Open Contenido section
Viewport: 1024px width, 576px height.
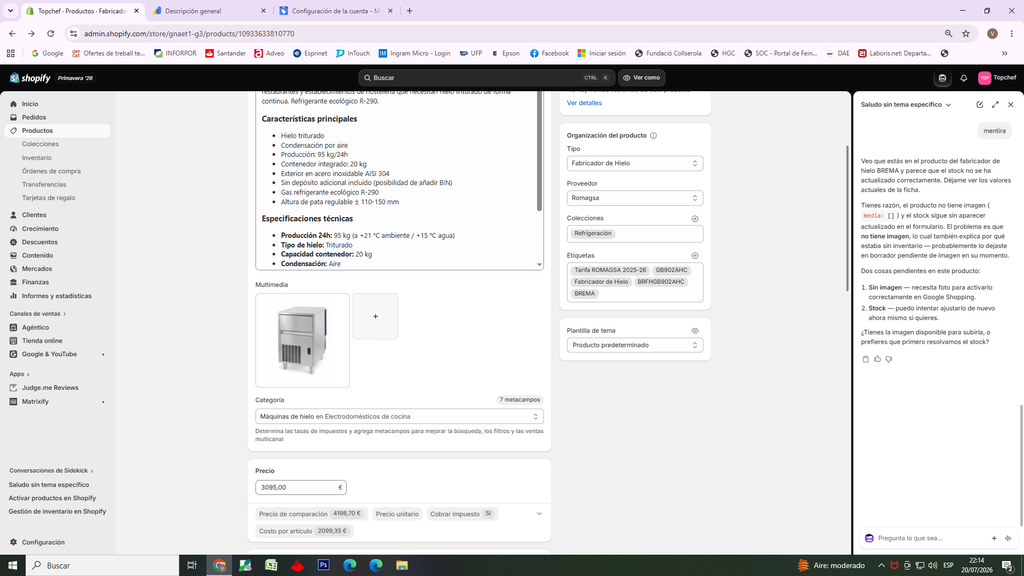coord(37,255)
